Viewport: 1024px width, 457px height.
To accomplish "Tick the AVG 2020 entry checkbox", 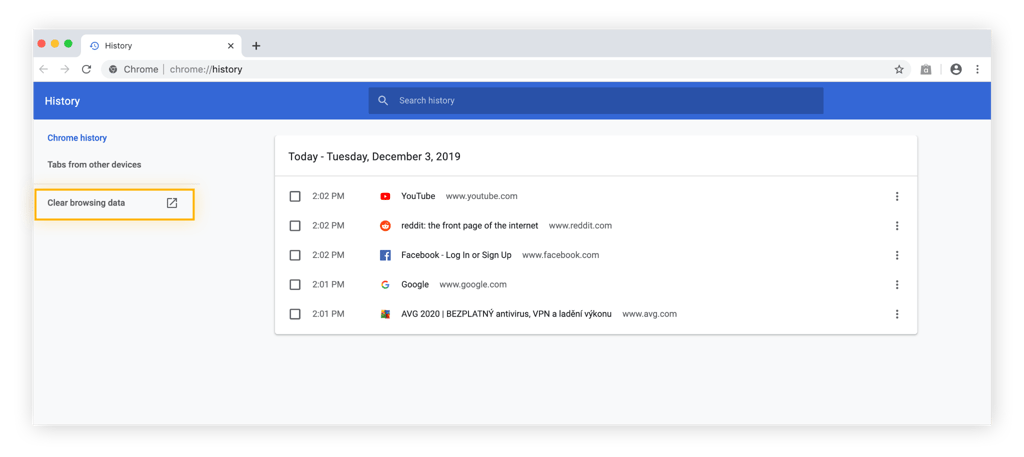I will 295,314.
